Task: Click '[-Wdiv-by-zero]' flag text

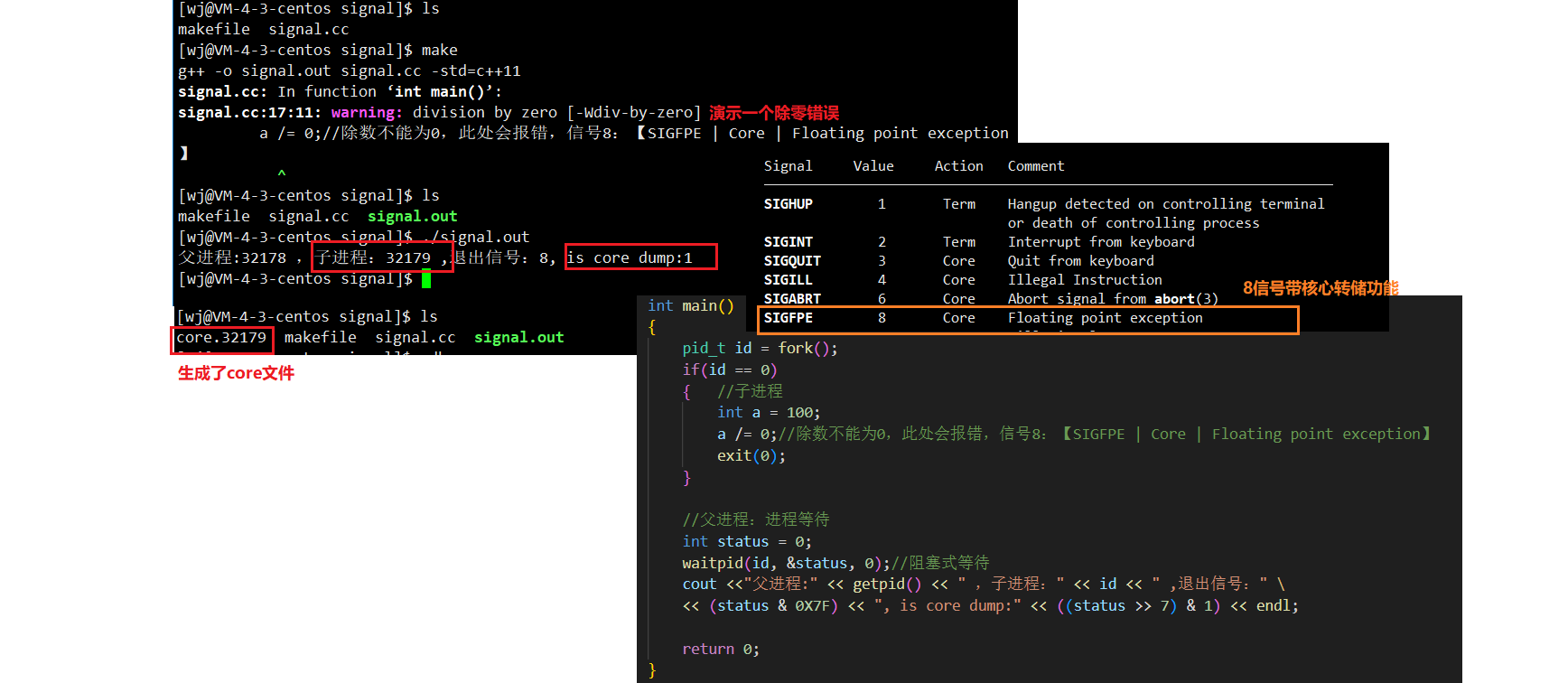Action: (633, 112)
